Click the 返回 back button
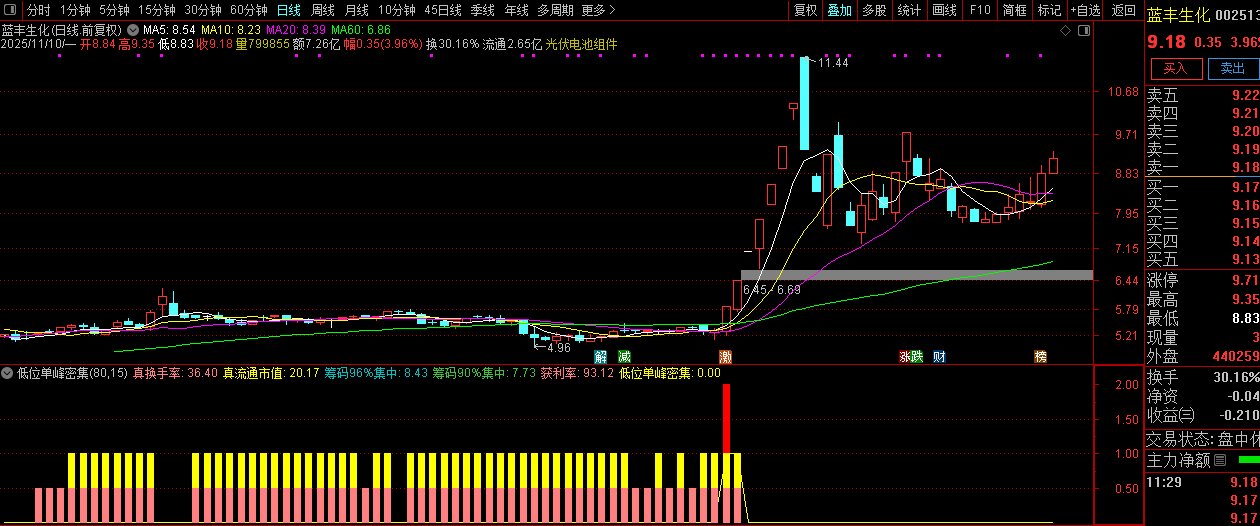 coord(1124,10)
